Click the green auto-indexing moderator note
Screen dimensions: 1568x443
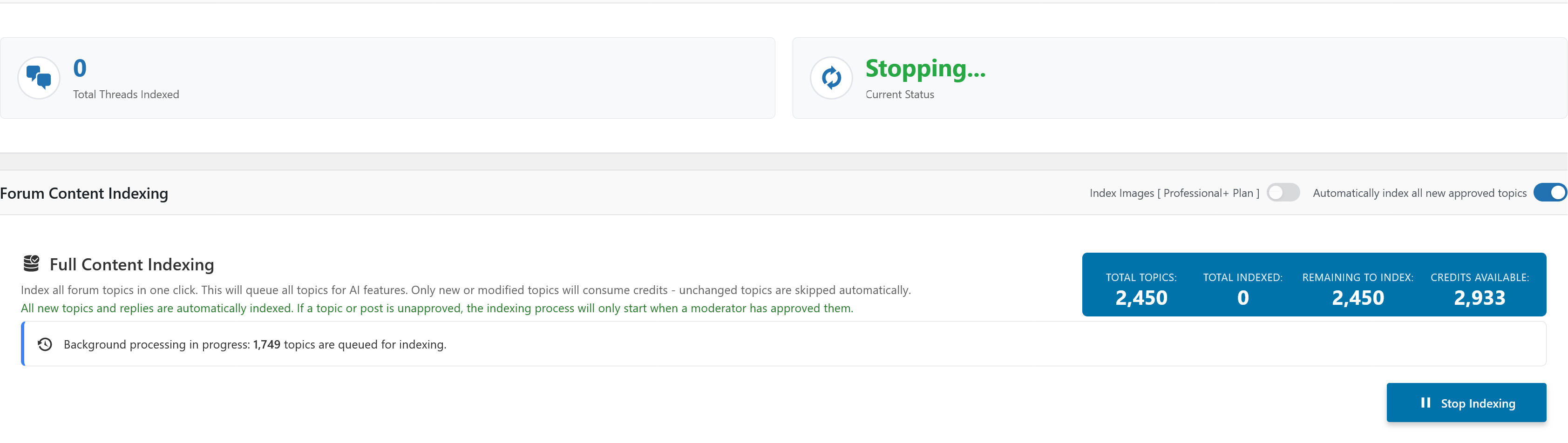(x=436, y=309)
